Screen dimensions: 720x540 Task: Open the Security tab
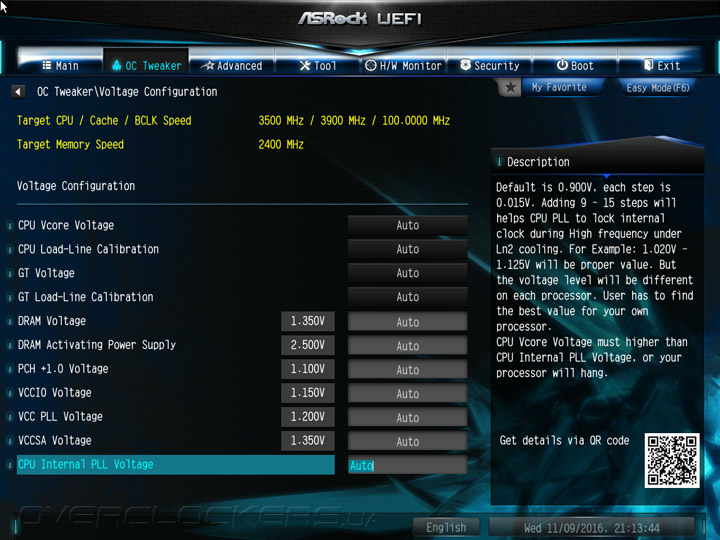point(489,66)
